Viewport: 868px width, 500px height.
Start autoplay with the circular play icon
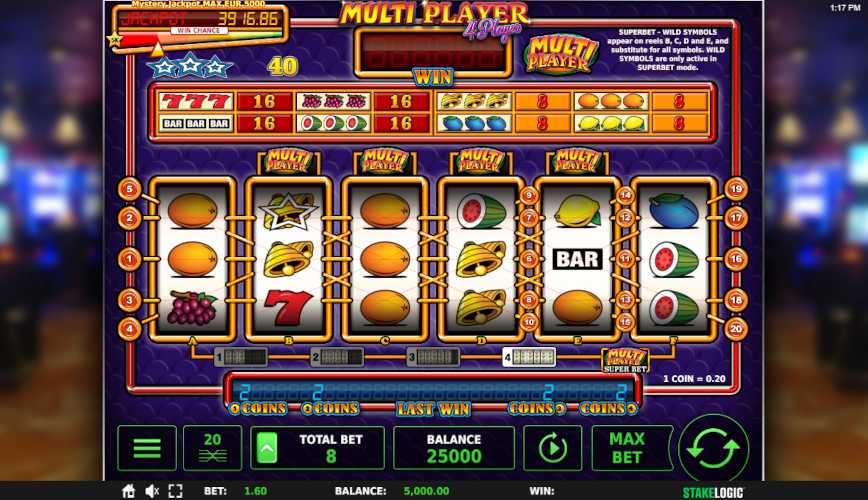552,448
